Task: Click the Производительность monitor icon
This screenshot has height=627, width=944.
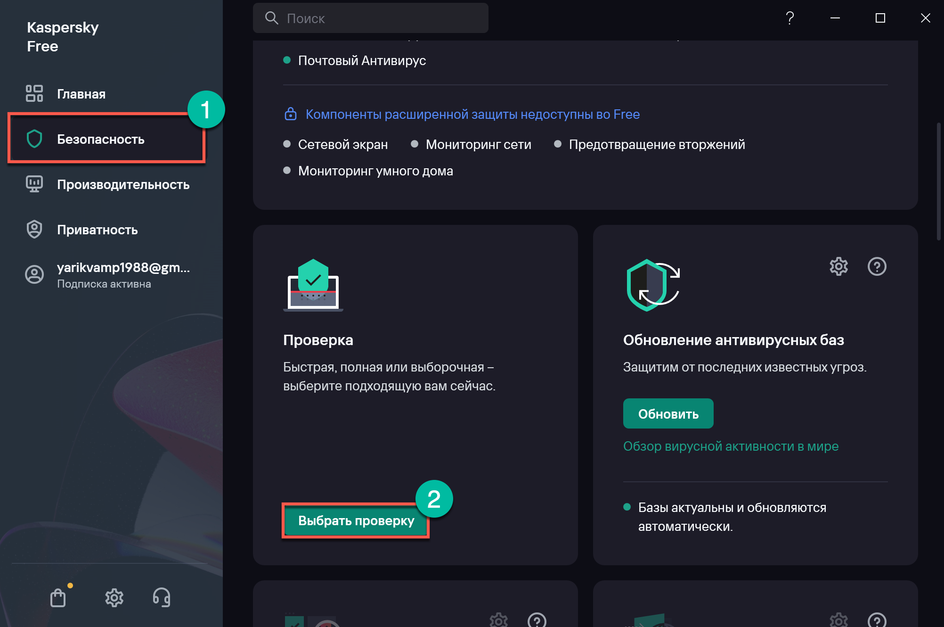Action: [34, 184]
